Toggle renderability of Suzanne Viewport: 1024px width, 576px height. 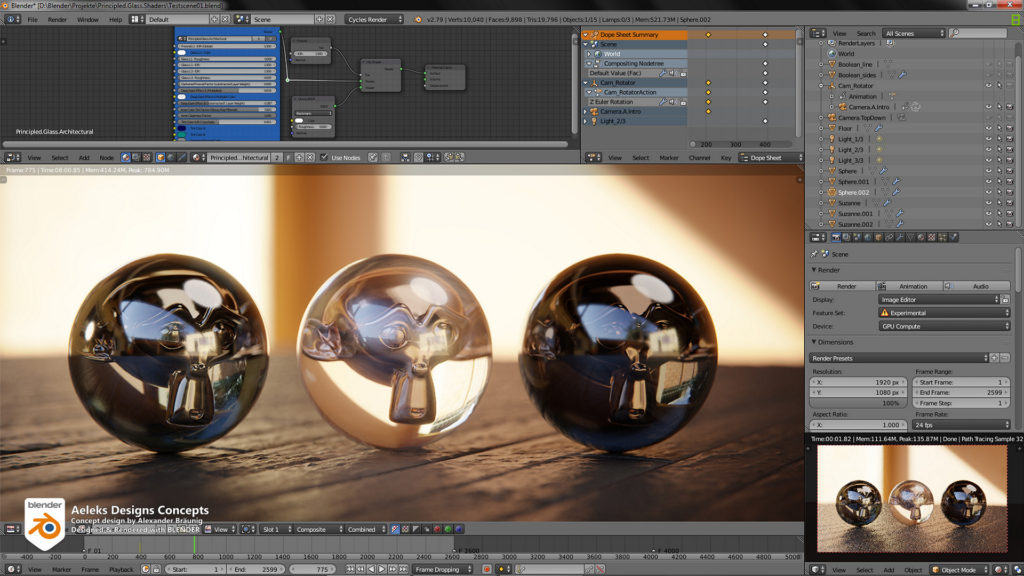coord(1010,203)
